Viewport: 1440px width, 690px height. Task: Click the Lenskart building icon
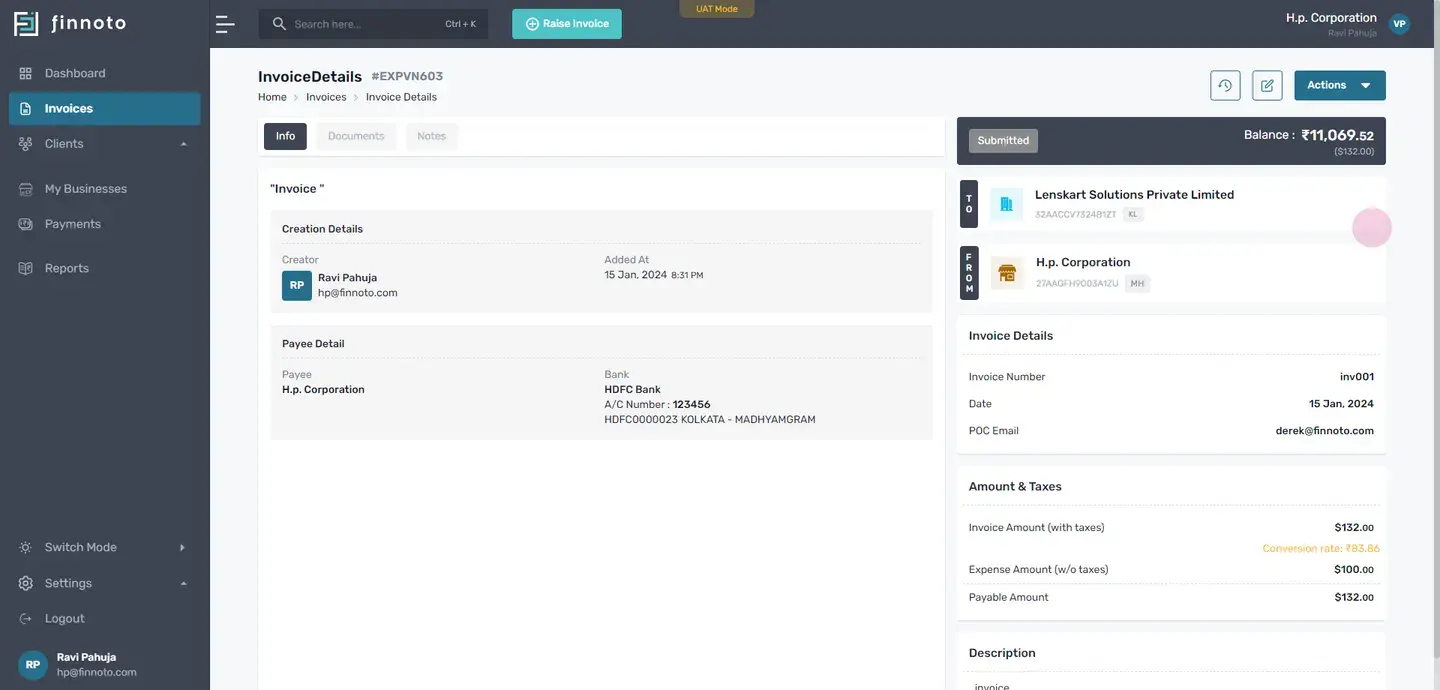tap(1006, 204)
